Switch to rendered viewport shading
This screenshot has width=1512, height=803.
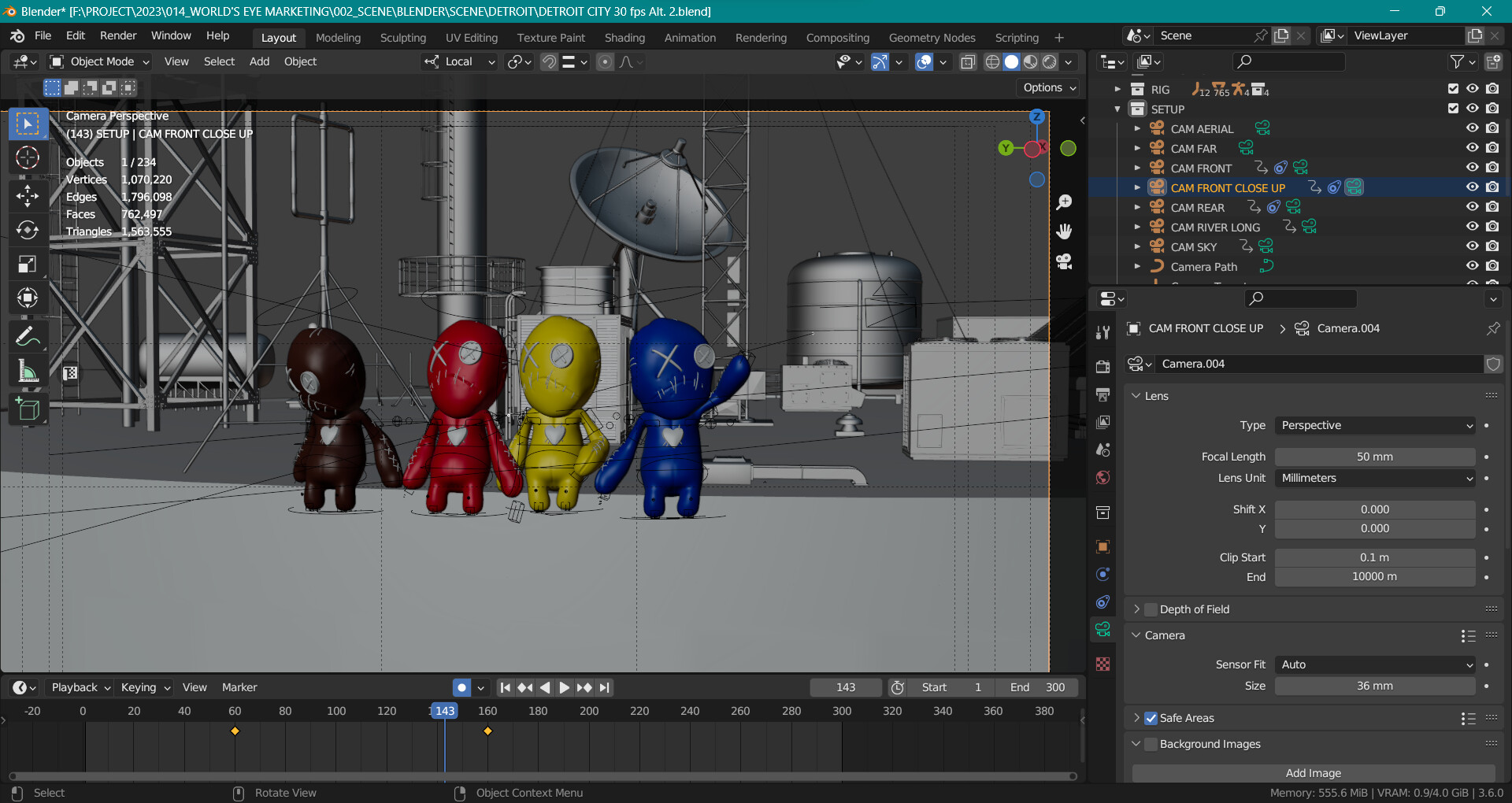[1050, 62]
